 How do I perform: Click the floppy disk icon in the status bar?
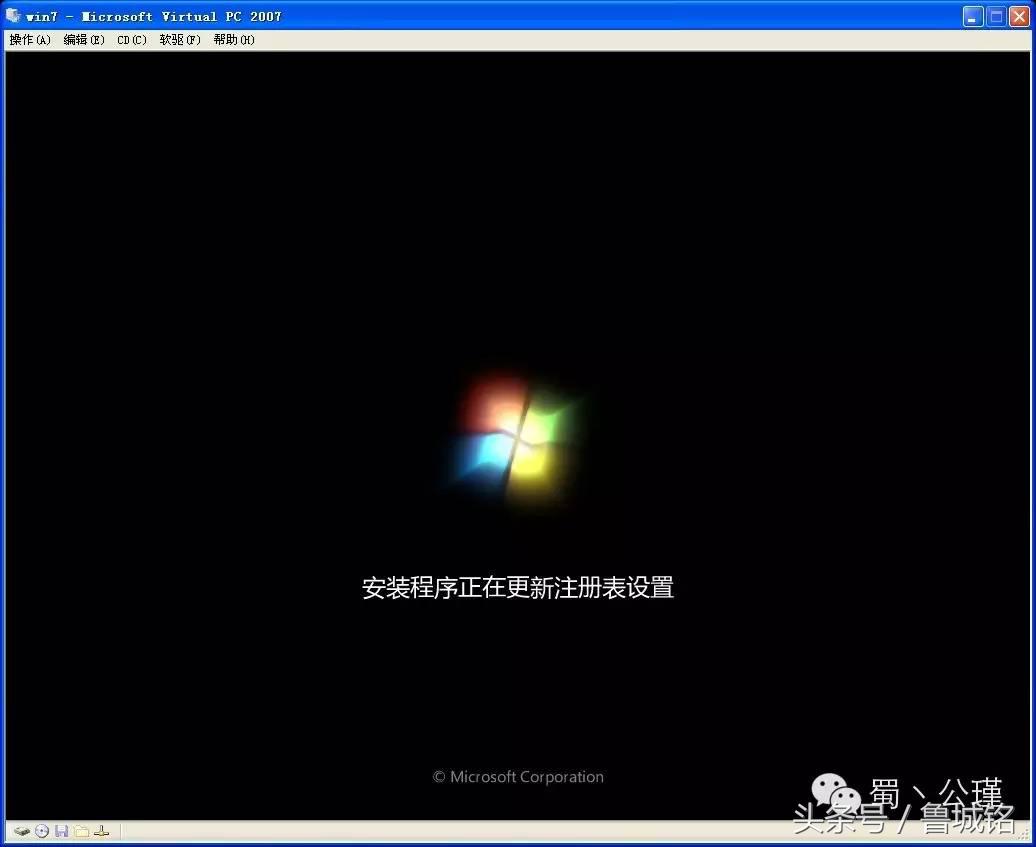(x=62, y=831)
